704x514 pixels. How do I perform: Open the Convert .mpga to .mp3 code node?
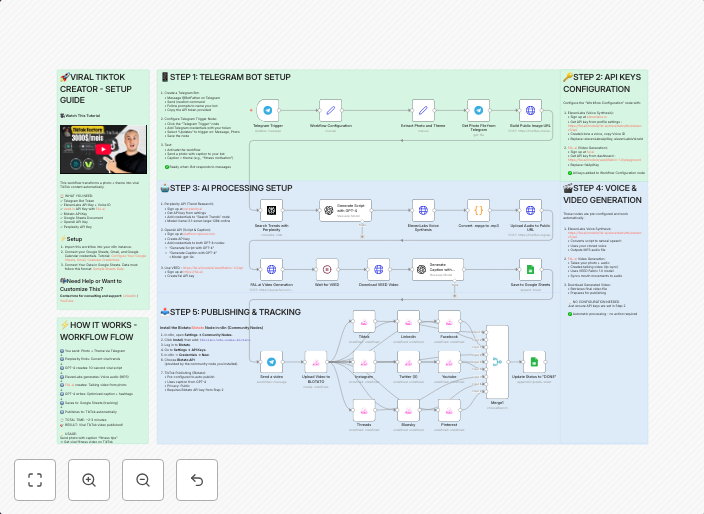(x=479, y=210)
